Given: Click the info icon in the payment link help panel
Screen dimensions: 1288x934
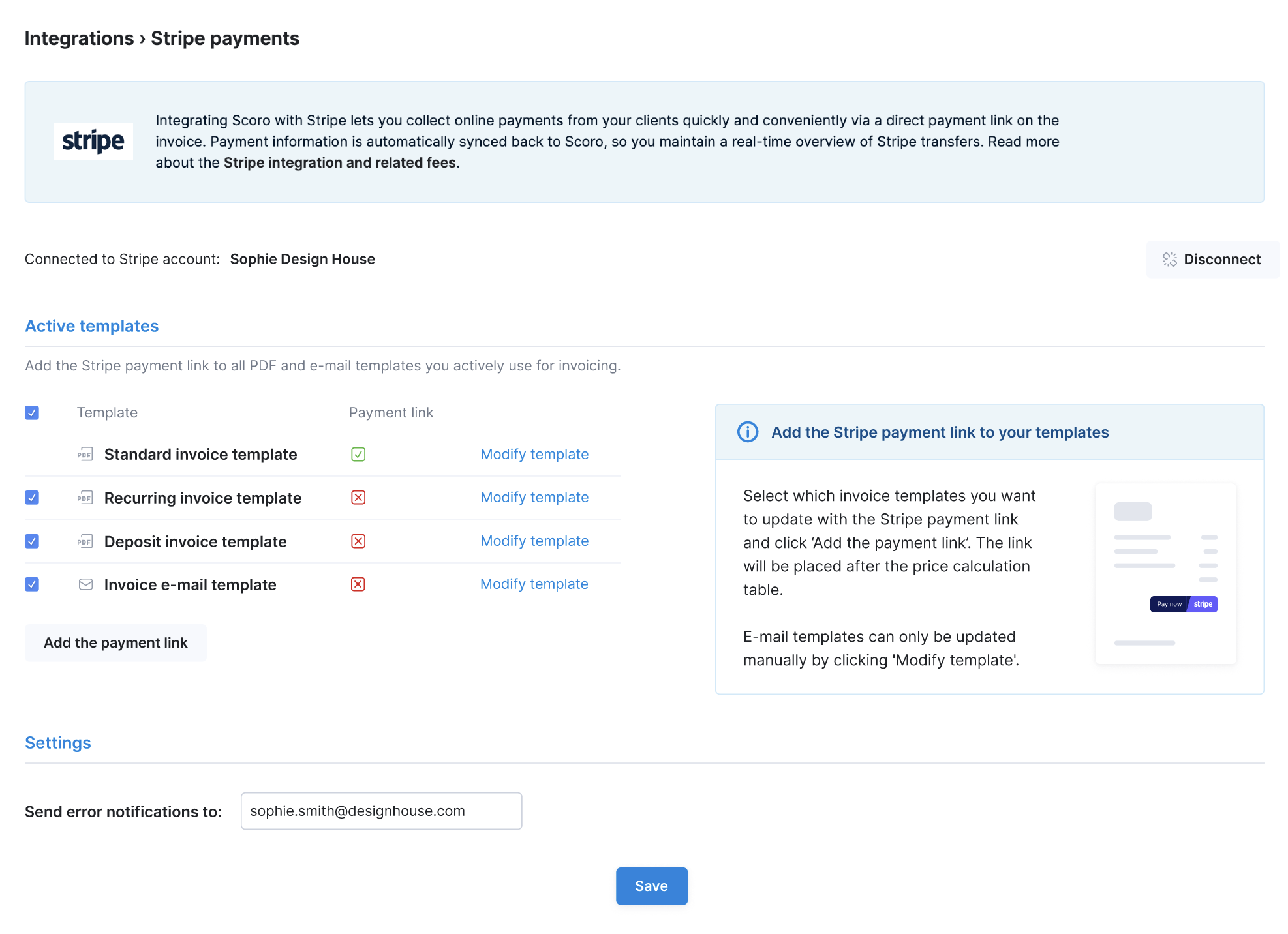Looking at the screenshot, I should click(748, 432).
